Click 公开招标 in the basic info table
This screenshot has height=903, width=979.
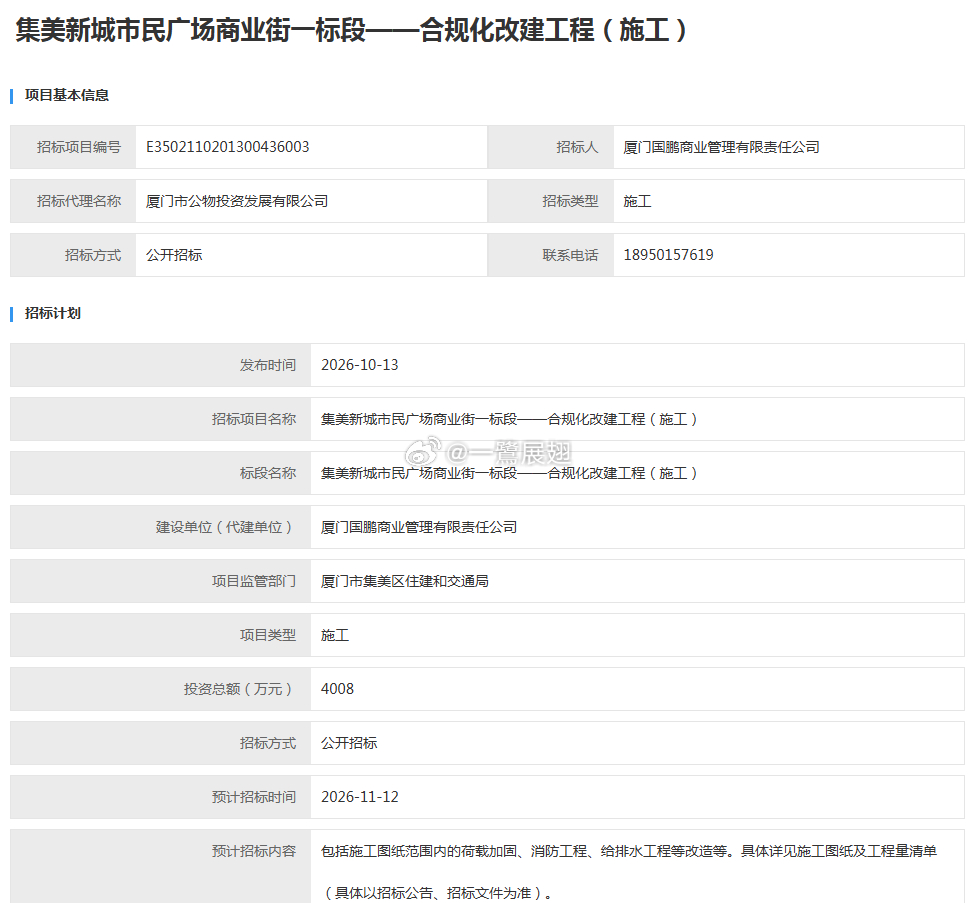tap(174, 255)
